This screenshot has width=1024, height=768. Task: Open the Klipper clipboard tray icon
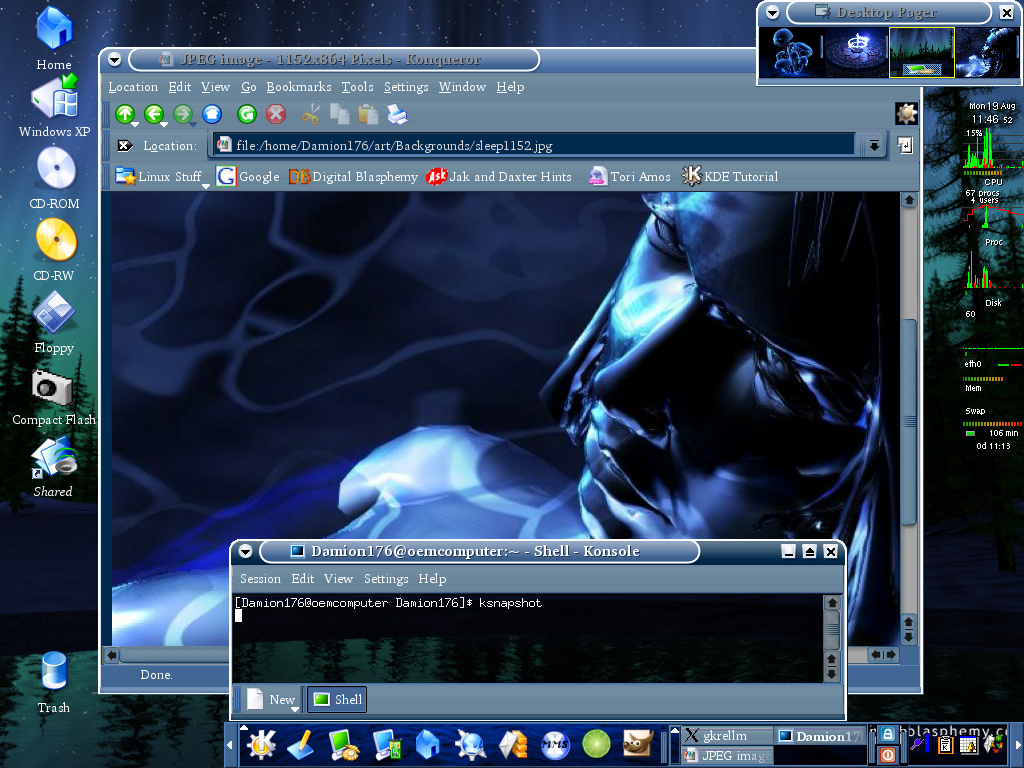tap(944, 744)
